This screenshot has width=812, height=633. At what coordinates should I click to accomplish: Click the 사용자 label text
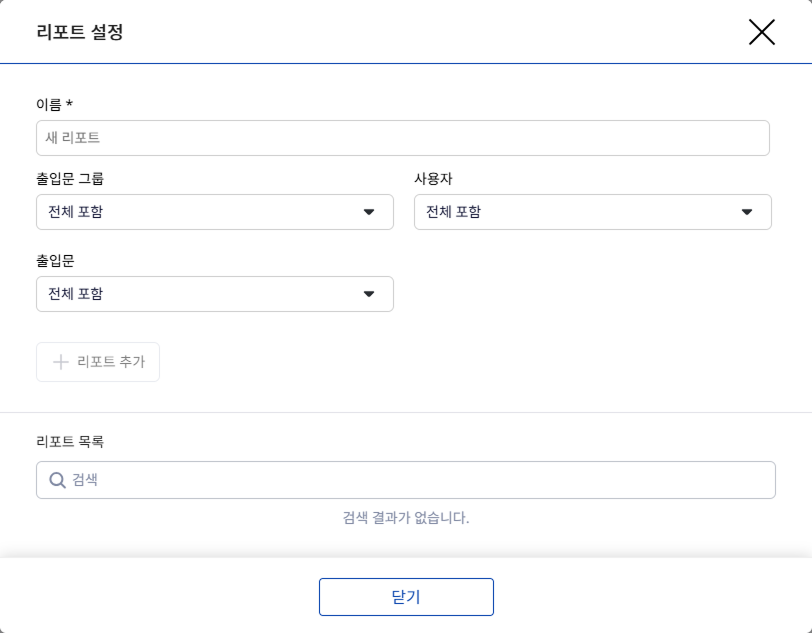(x=434, y=179)
